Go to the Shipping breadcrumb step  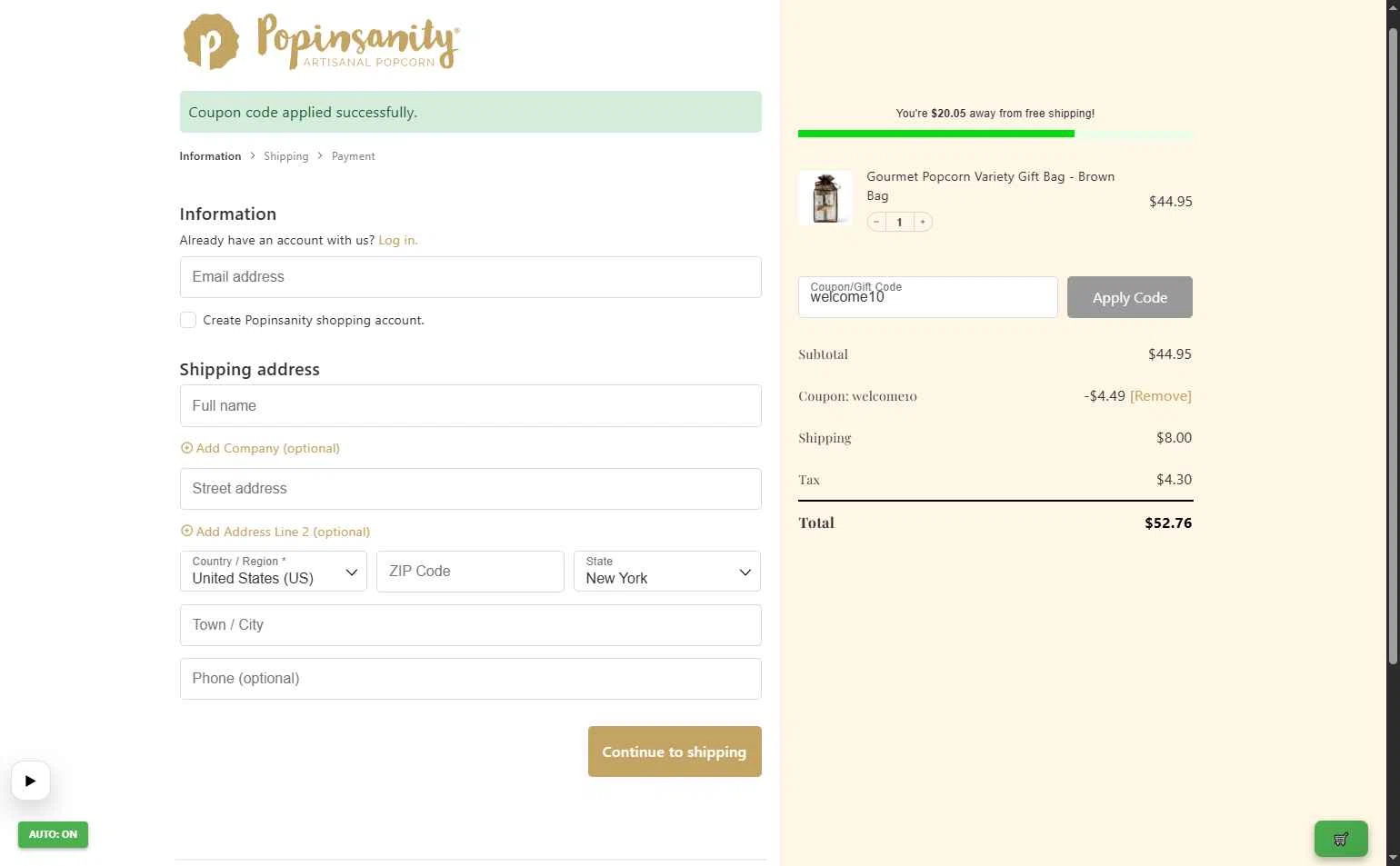pyautogui.click(x=286, y=156)
